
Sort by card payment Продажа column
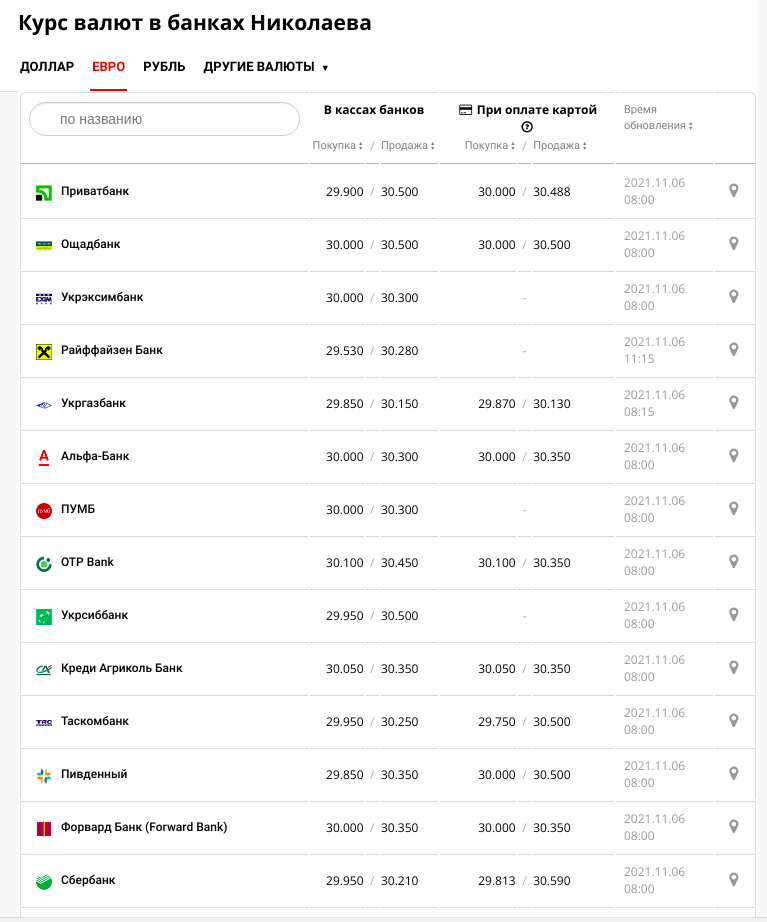click(559, 145)
